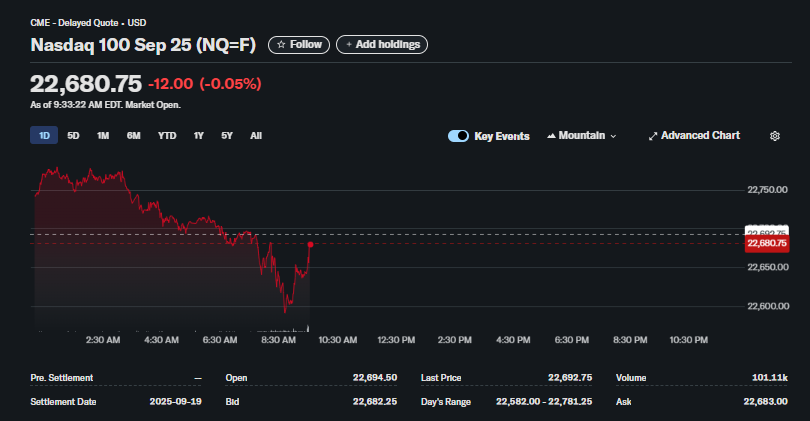Image resolution: width=810 pixels, height=421 pixels.
Task: Click the red 22,680.75 price label on axis
Action: (767, 243)
